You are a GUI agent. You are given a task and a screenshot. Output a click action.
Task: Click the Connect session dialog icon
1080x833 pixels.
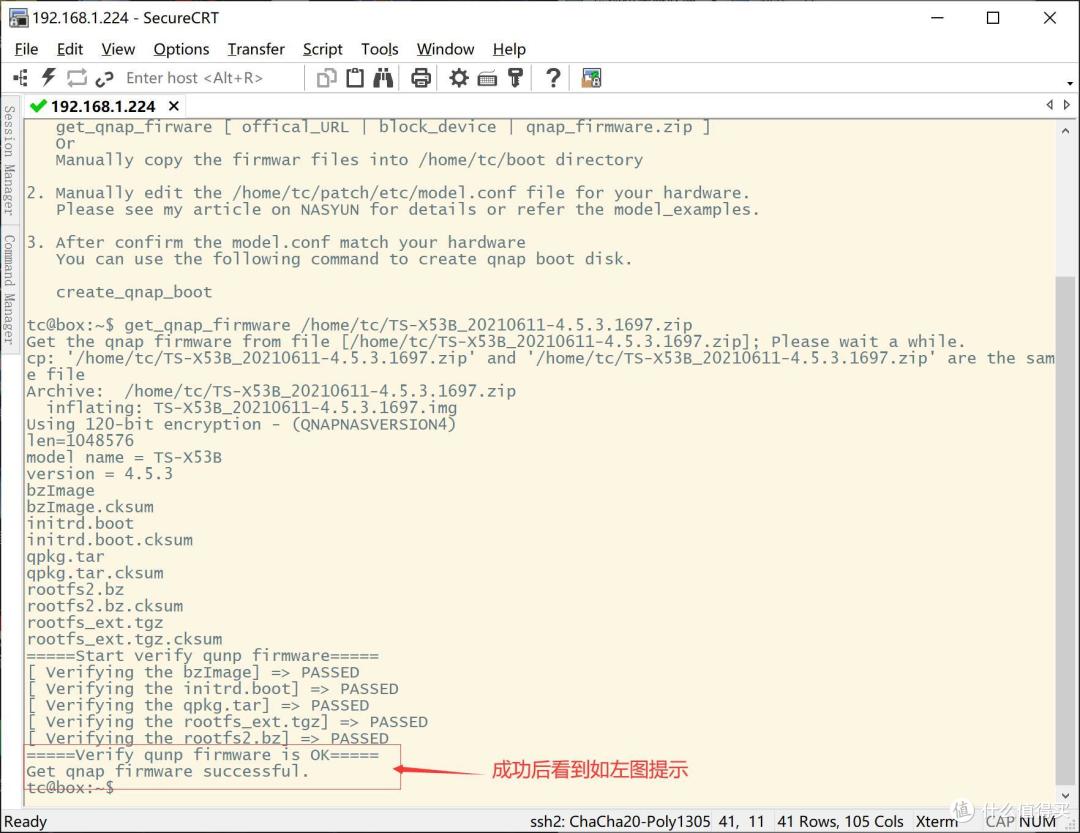coord(20,78)
